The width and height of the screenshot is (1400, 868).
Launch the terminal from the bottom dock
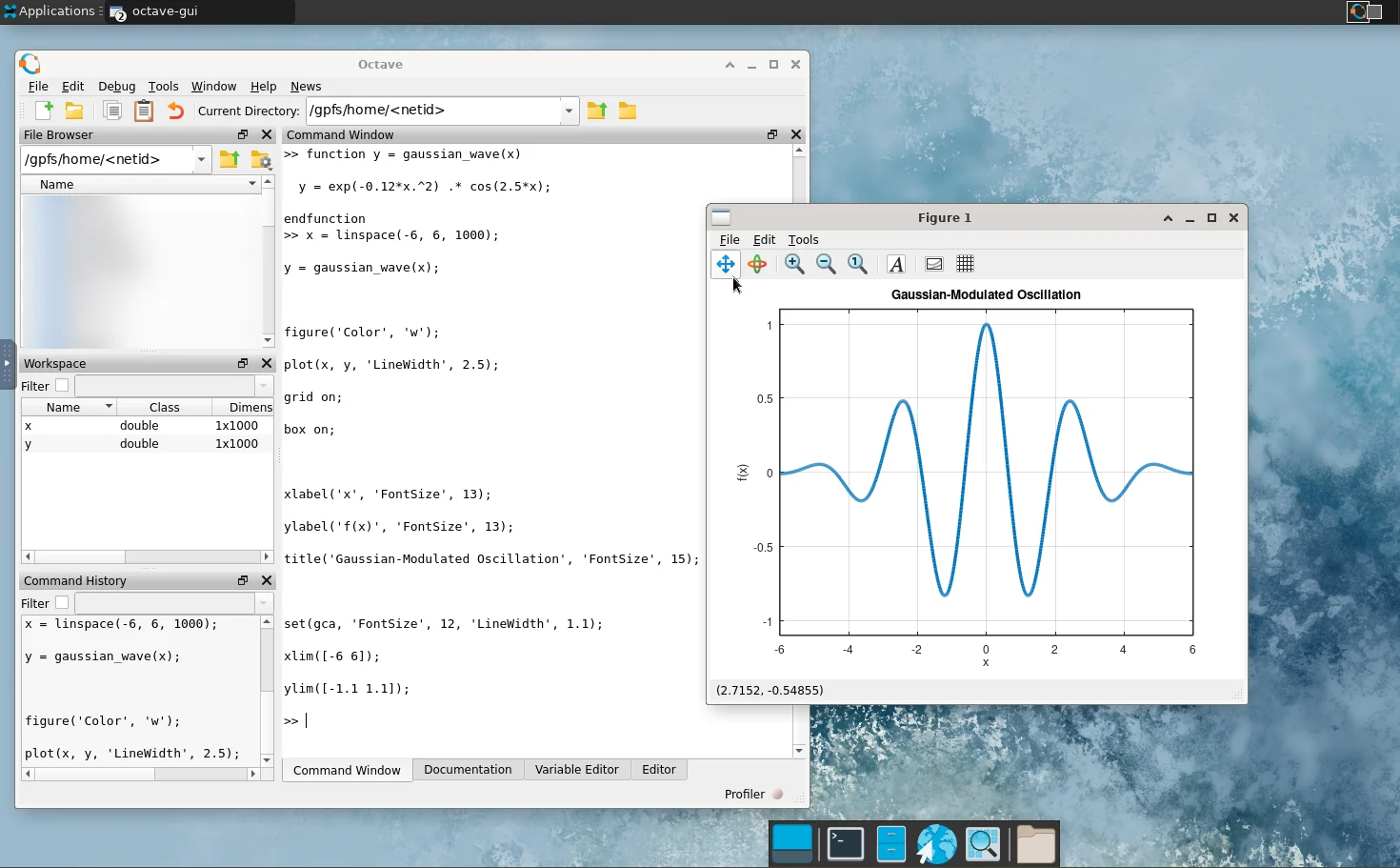[846, 844]
